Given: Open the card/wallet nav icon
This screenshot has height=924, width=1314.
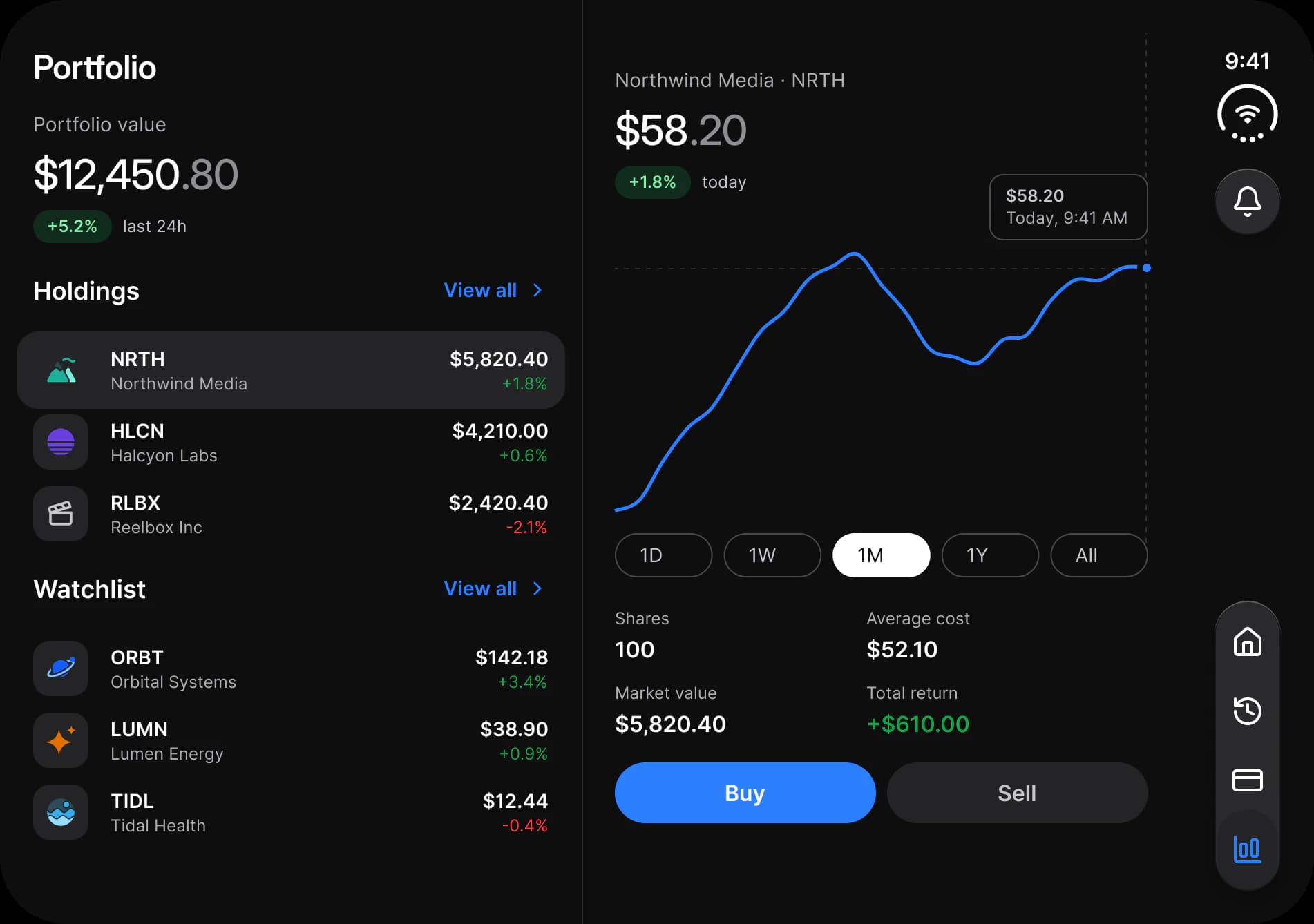Looking at the screenshot, I should 1247,780.
